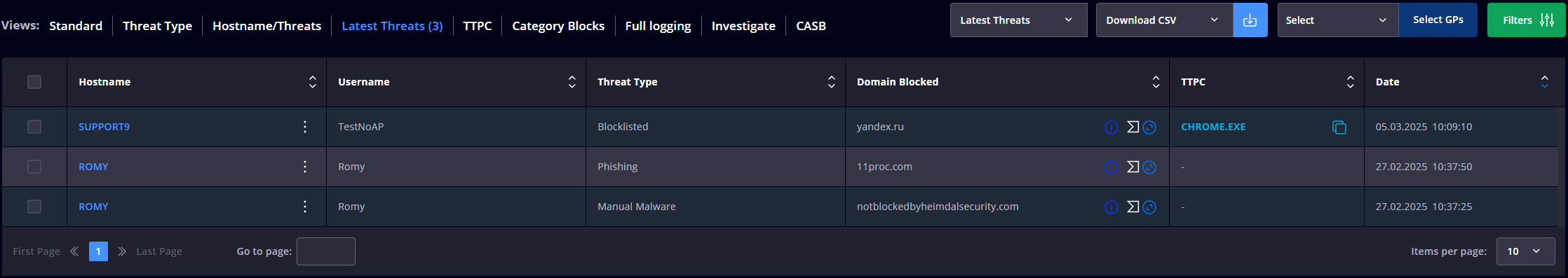Switch to the Category Blocks view
The image size is (1568, 278).
[558, 26]
